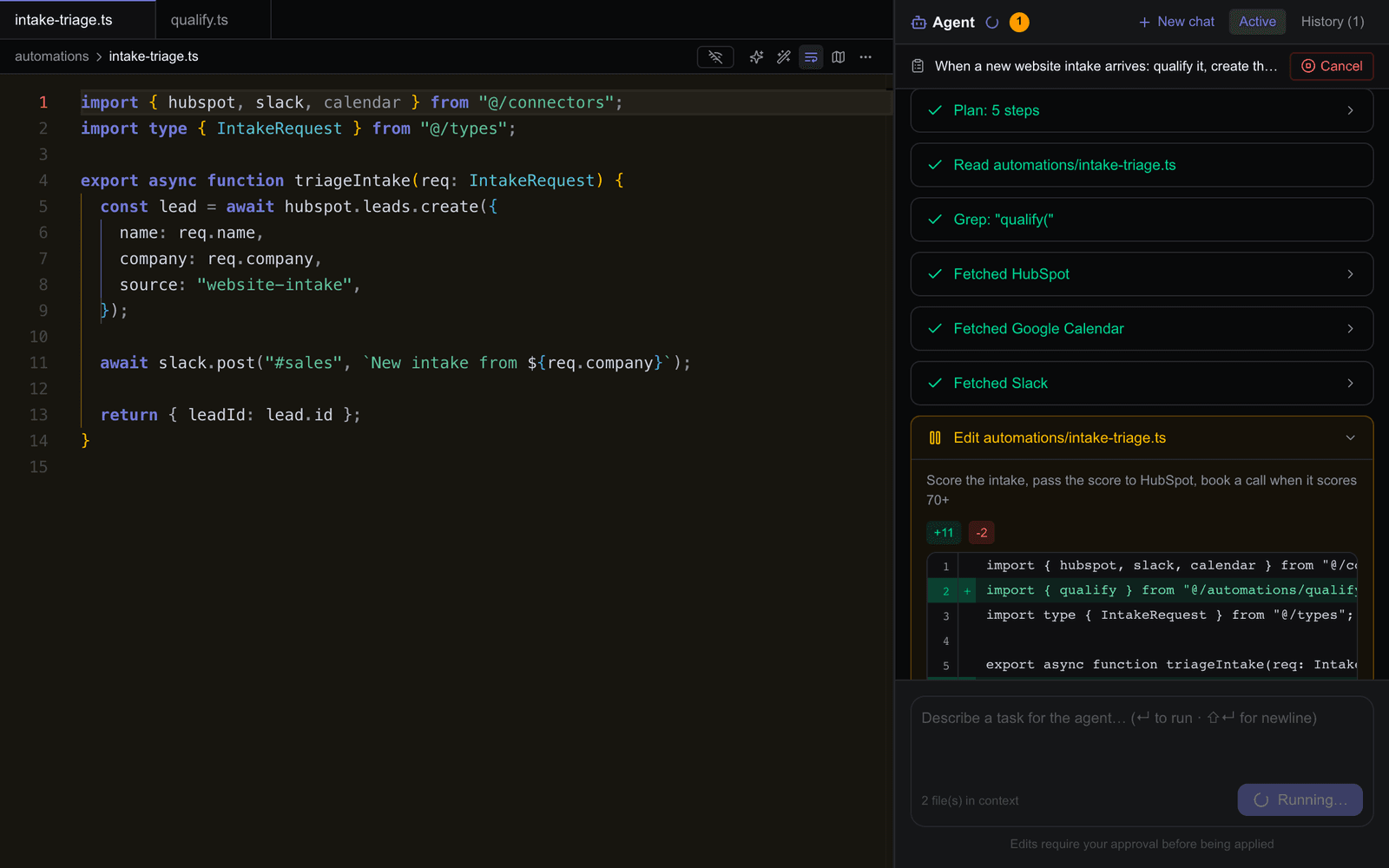Click the "website-intake" string in code
The image size is (1389, 868).
[274, 285]
